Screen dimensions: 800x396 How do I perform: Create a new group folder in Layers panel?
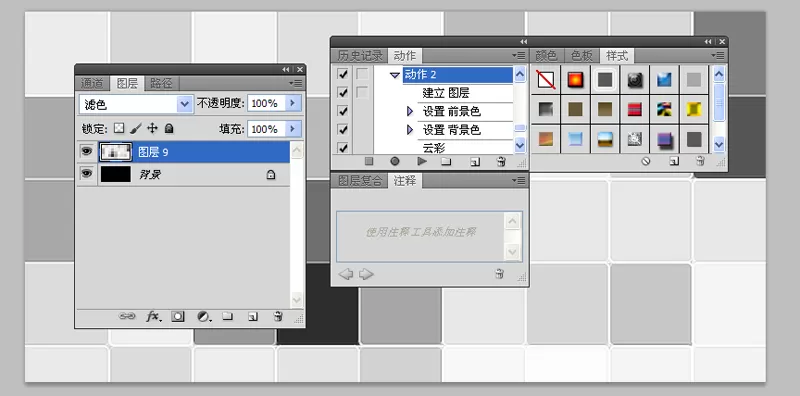pyautogui.click(x=228, y=316)
